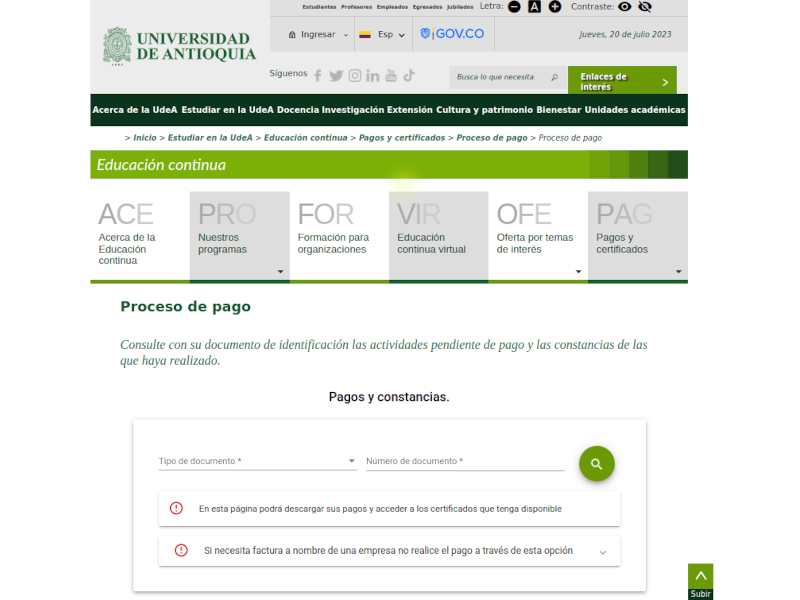Change the language using the Esp dropdown
The width and height of the screenshot is (800, 600).
tap(391, 35)
